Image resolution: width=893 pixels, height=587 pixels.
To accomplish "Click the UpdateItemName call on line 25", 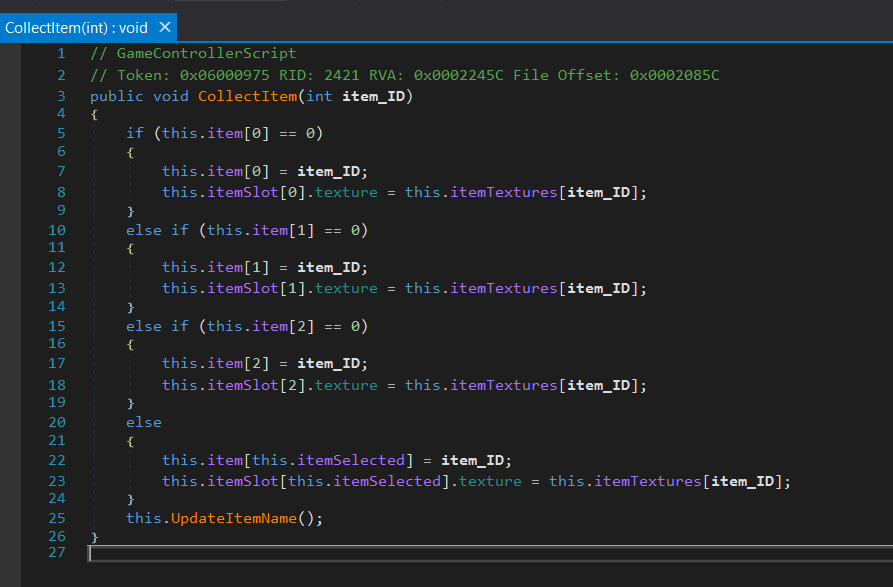I will pyautogui.click(x=234, y=518).
